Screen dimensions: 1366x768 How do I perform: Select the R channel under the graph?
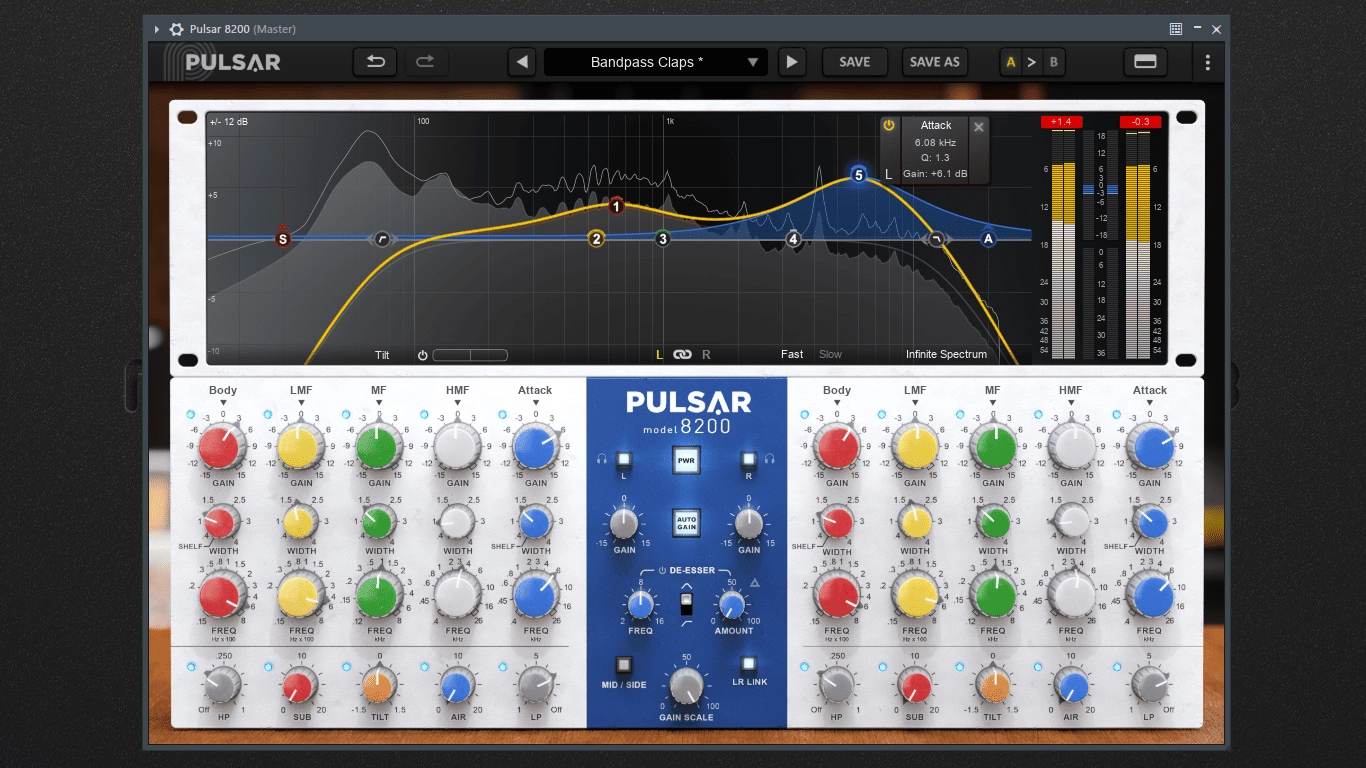pyautogui.click(x=706, y=354)
